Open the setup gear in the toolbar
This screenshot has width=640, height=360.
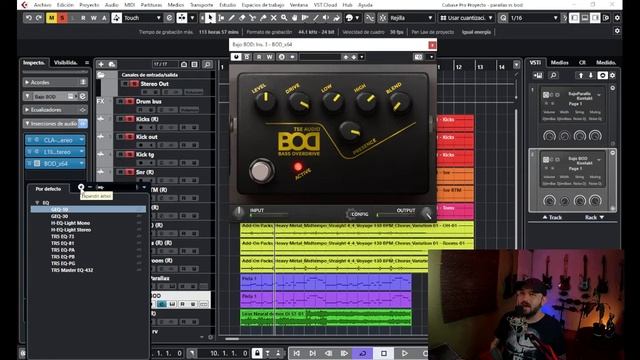coord(617,18)
